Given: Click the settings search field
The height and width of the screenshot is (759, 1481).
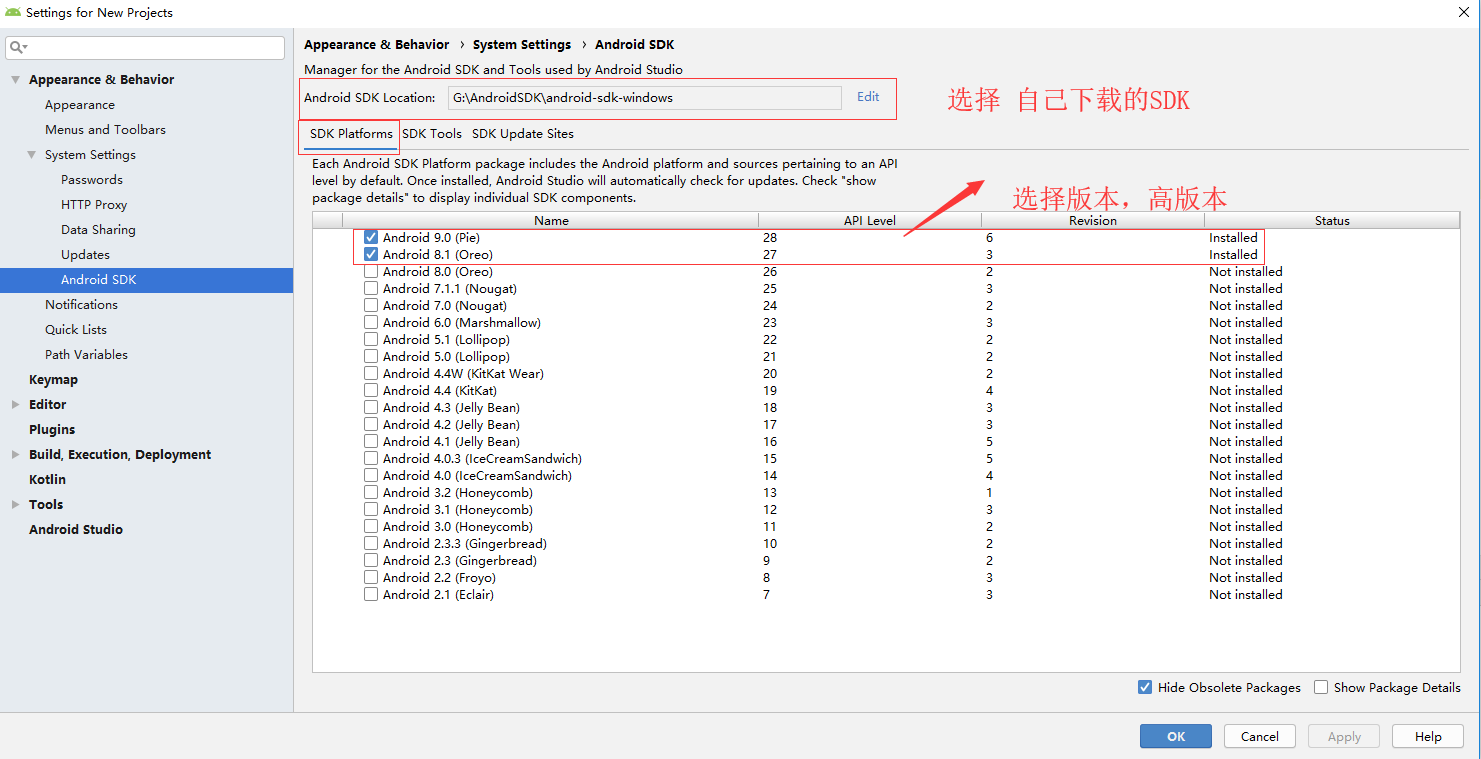Looking at the screenshot, I should (x=150, y=47).
